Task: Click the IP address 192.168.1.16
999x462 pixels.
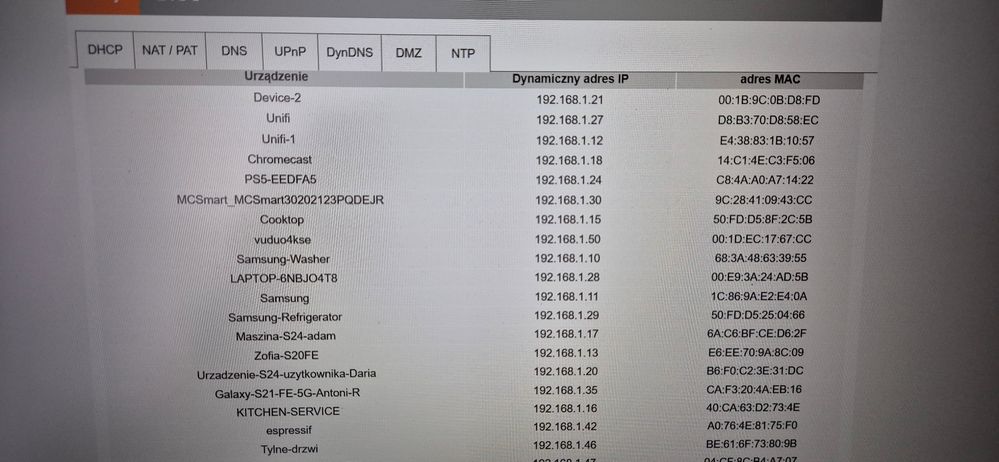Action: click(x=567, y=408)
